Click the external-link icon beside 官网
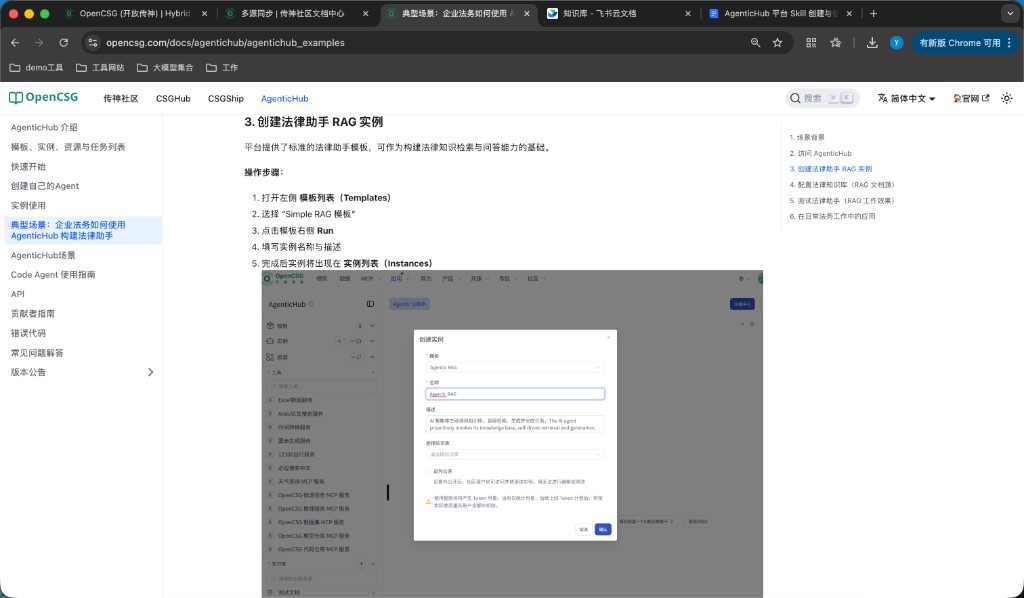Viewport: 1024px width, 598px height. pos(986,98)
